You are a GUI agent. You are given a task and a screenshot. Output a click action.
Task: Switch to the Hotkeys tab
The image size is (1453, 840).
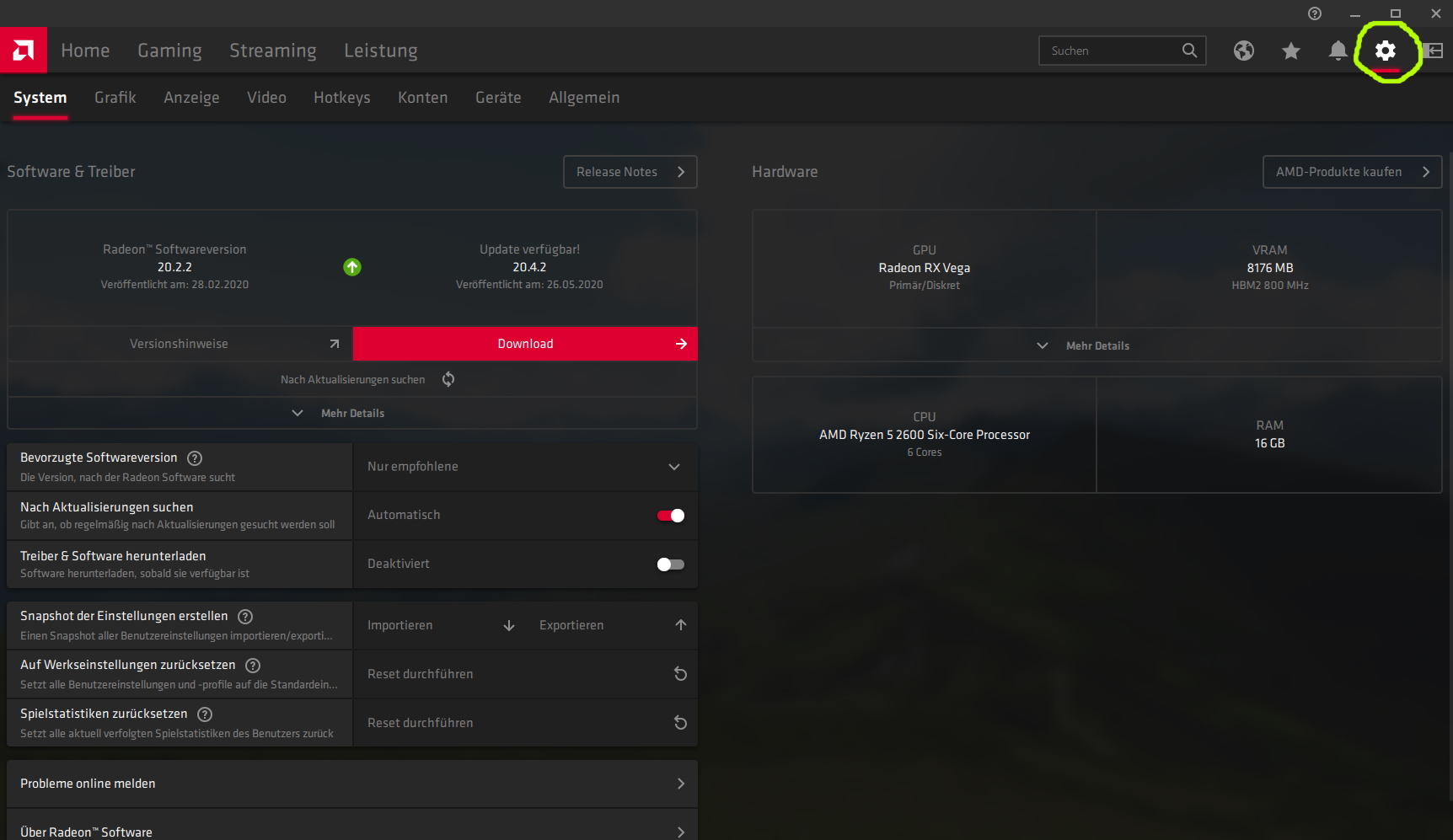coord(342,98)
